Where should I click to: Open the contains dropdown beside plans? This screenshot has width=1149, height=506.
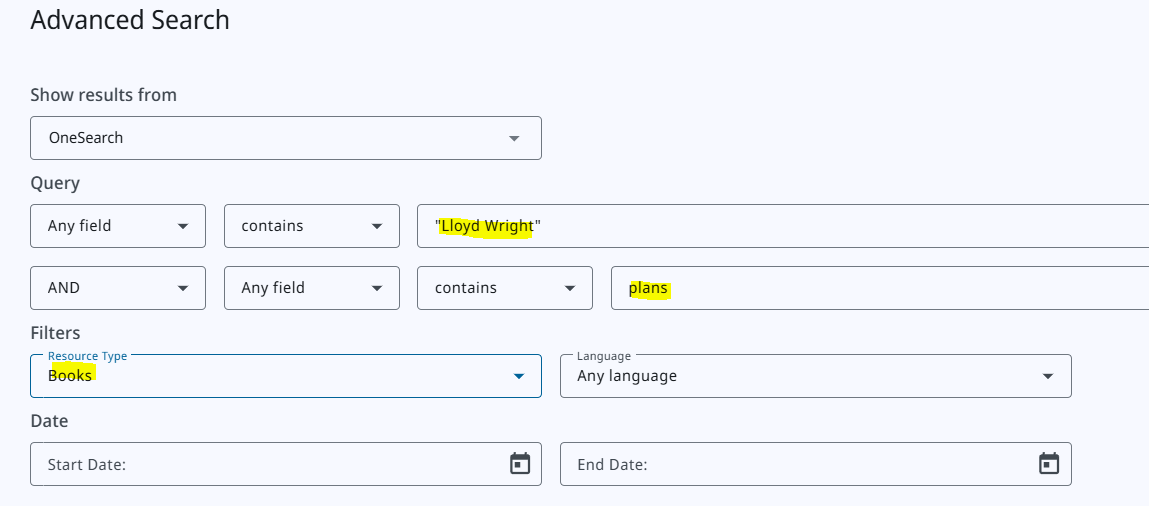[505, 288]
